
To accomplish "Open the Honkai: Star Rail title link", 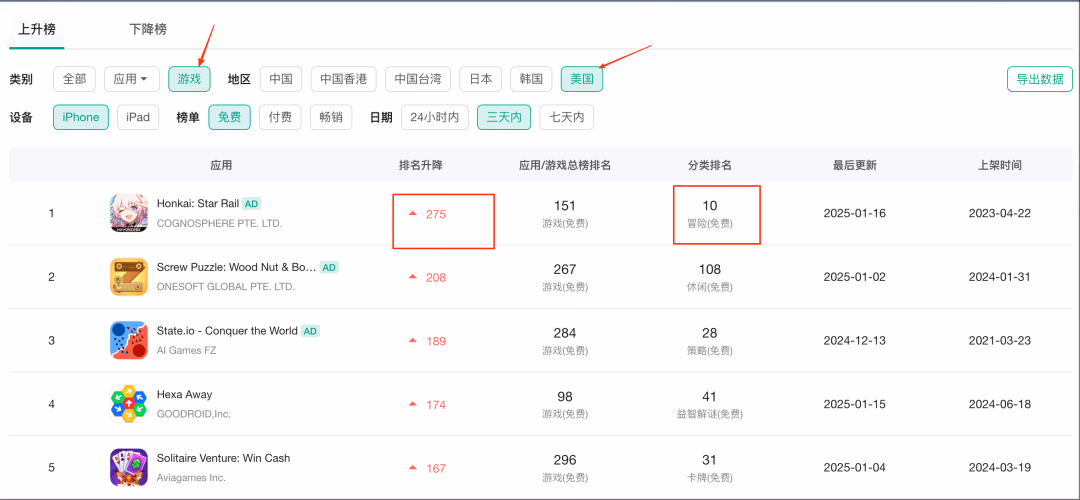I will [197, 204].
